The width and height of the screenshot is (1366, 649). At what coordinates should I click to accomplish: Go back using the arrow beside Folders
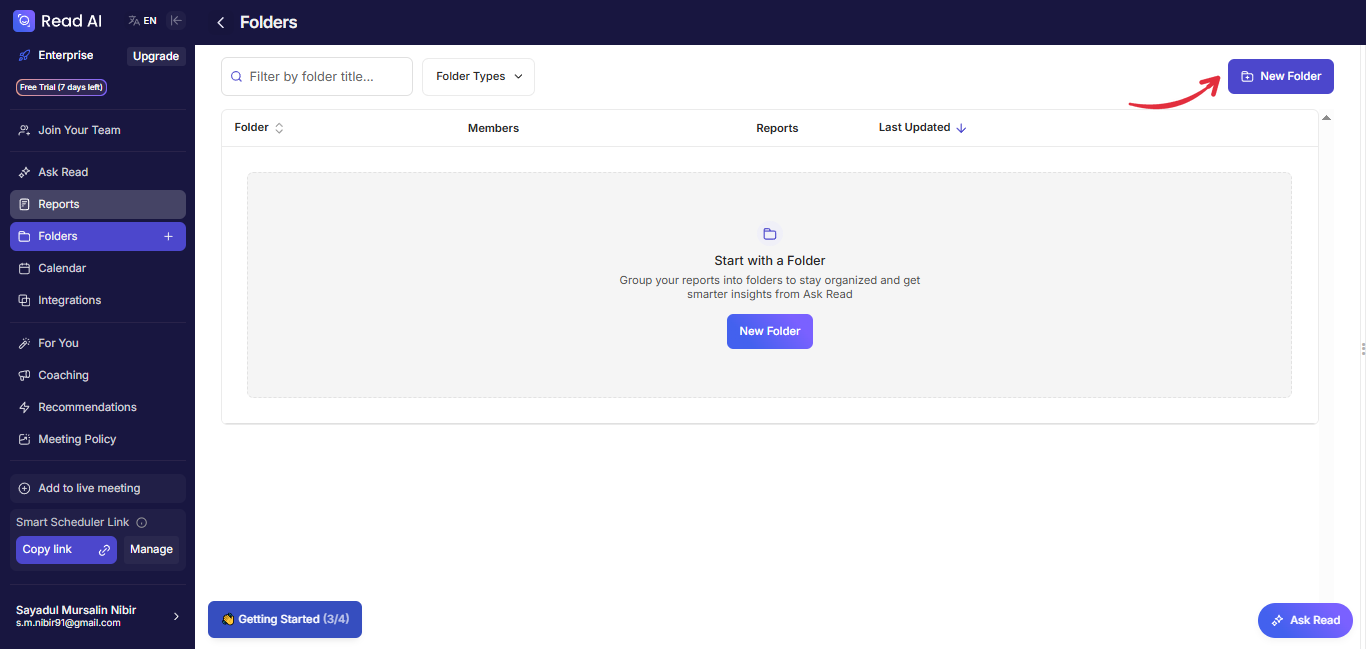[x=221, y=23]
